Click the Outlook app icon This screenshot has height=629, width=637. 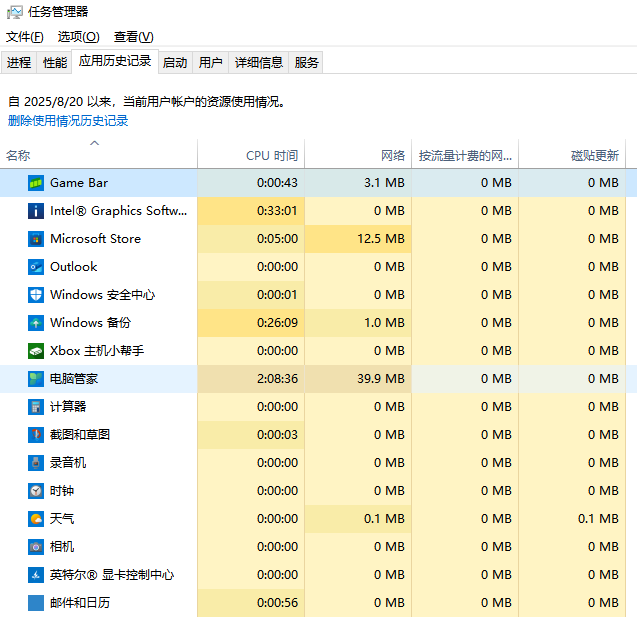point(36,267)
